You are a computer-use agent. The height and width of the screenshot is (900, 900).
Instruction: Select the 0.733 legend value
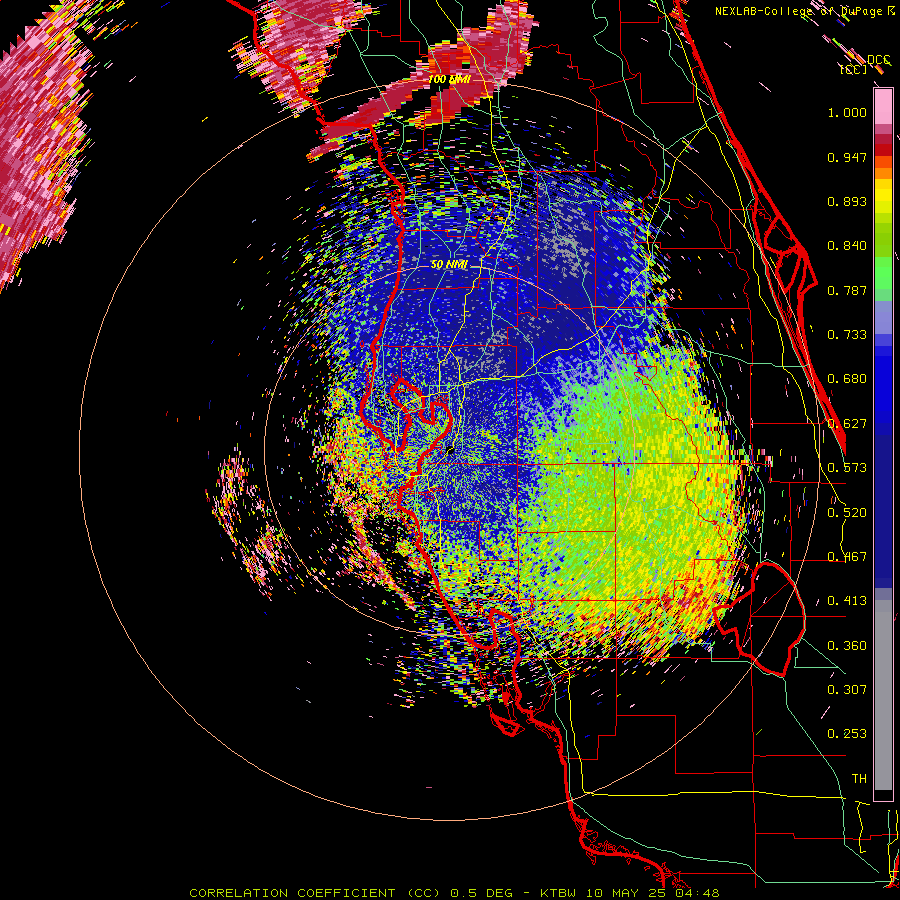(847, 335)
